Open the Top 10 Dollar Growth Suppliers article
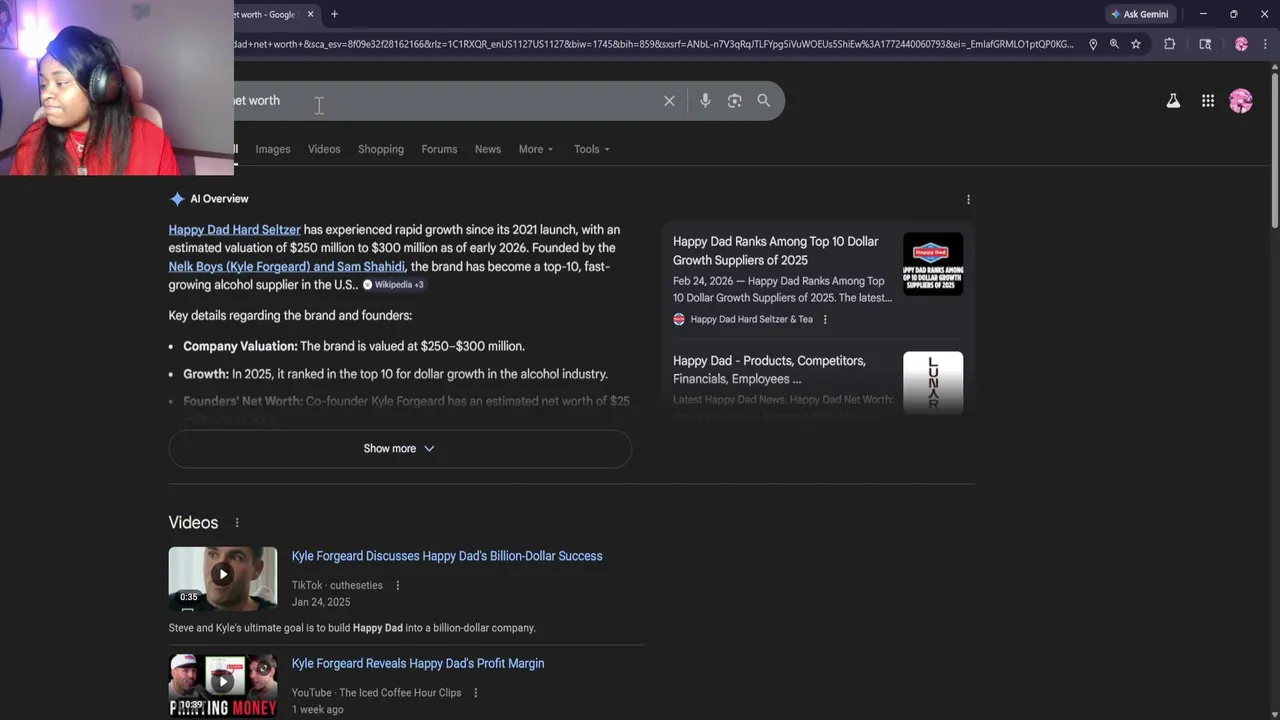The height and width of the screenshot is (720, 1280). 776,250
